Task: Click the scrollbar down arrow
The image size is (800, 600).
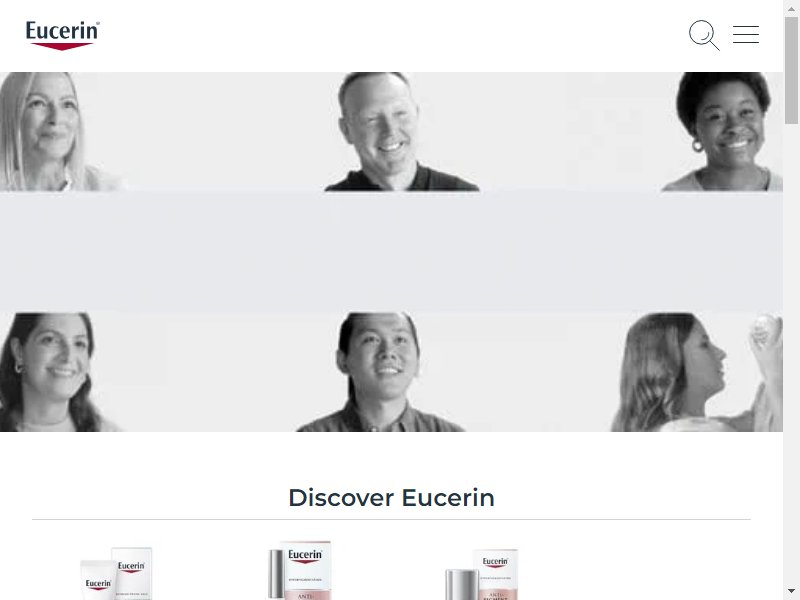Action: (791, 592)
